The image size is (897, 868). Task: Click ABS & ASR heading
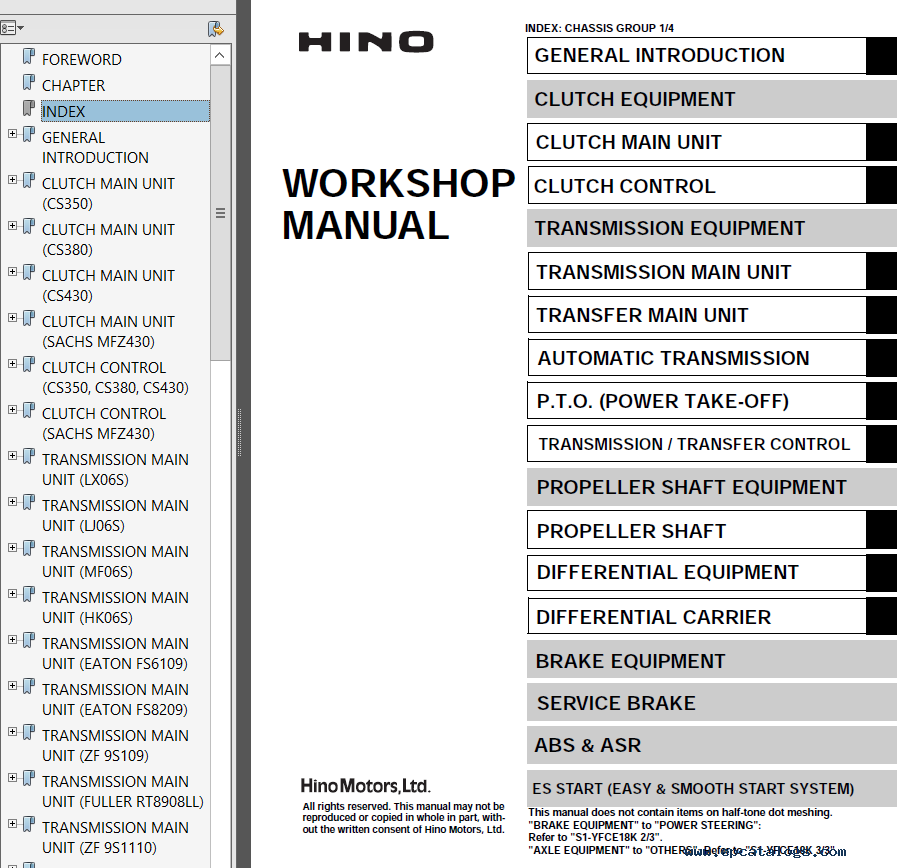pyautogui.click(x=712, y=745)
